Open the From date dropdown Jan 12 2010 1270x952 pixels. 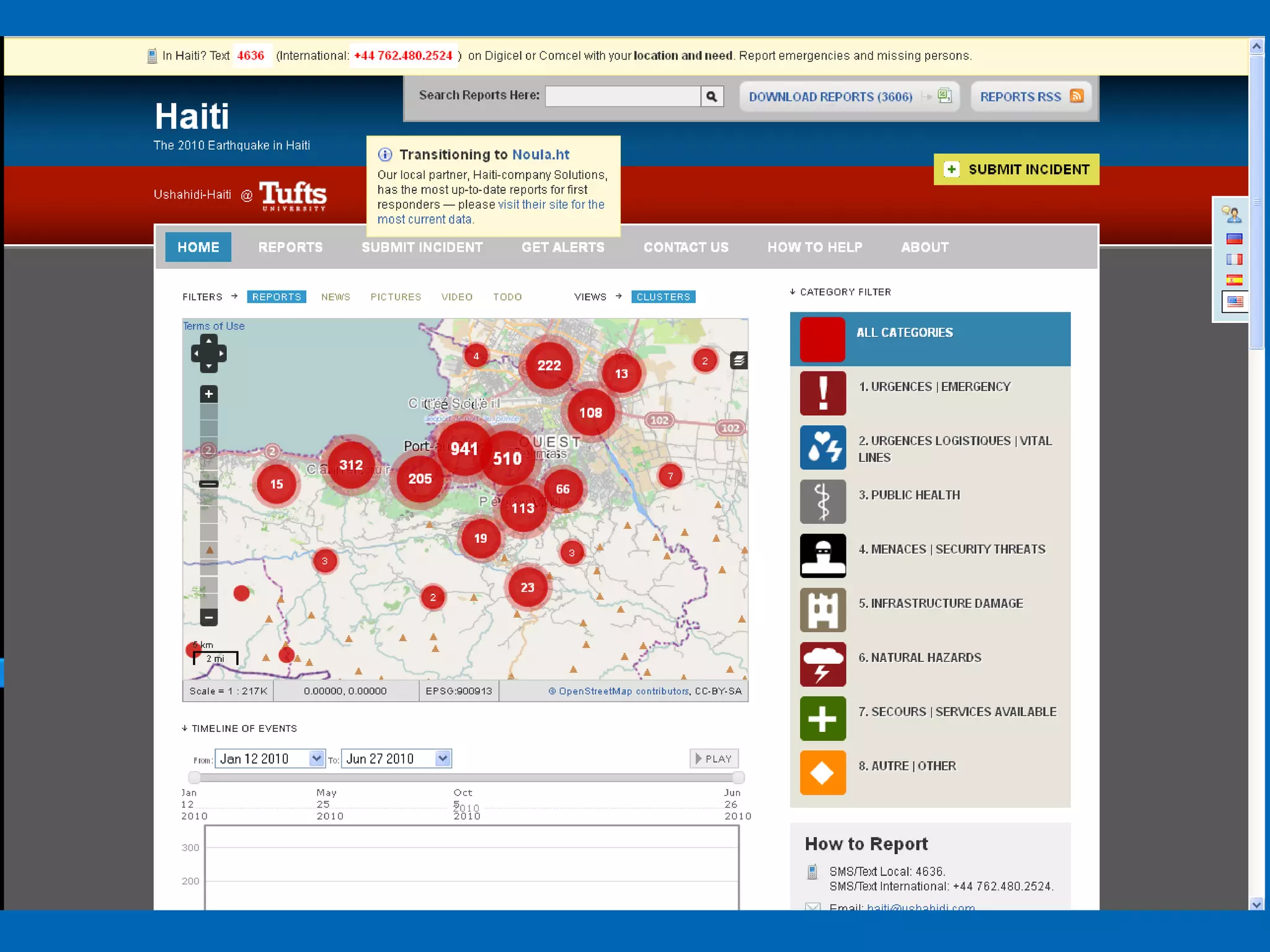tap(316, 759)
